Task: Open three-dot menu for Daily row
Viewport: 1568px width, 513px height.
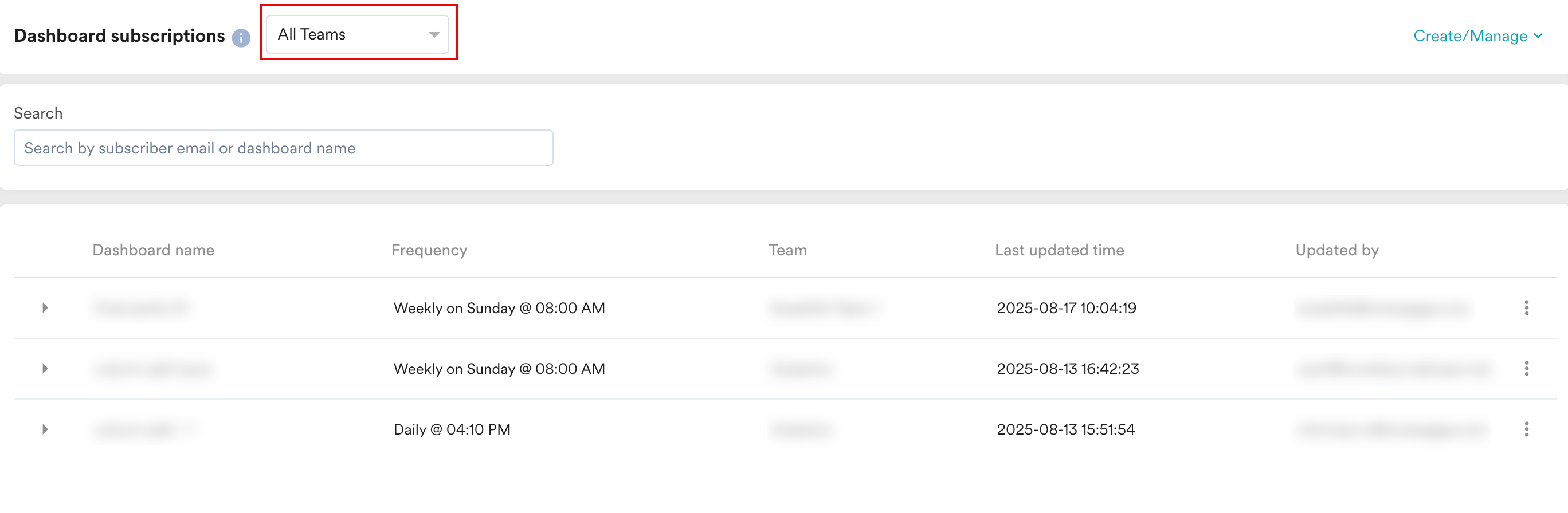Action: (1526, 429)
